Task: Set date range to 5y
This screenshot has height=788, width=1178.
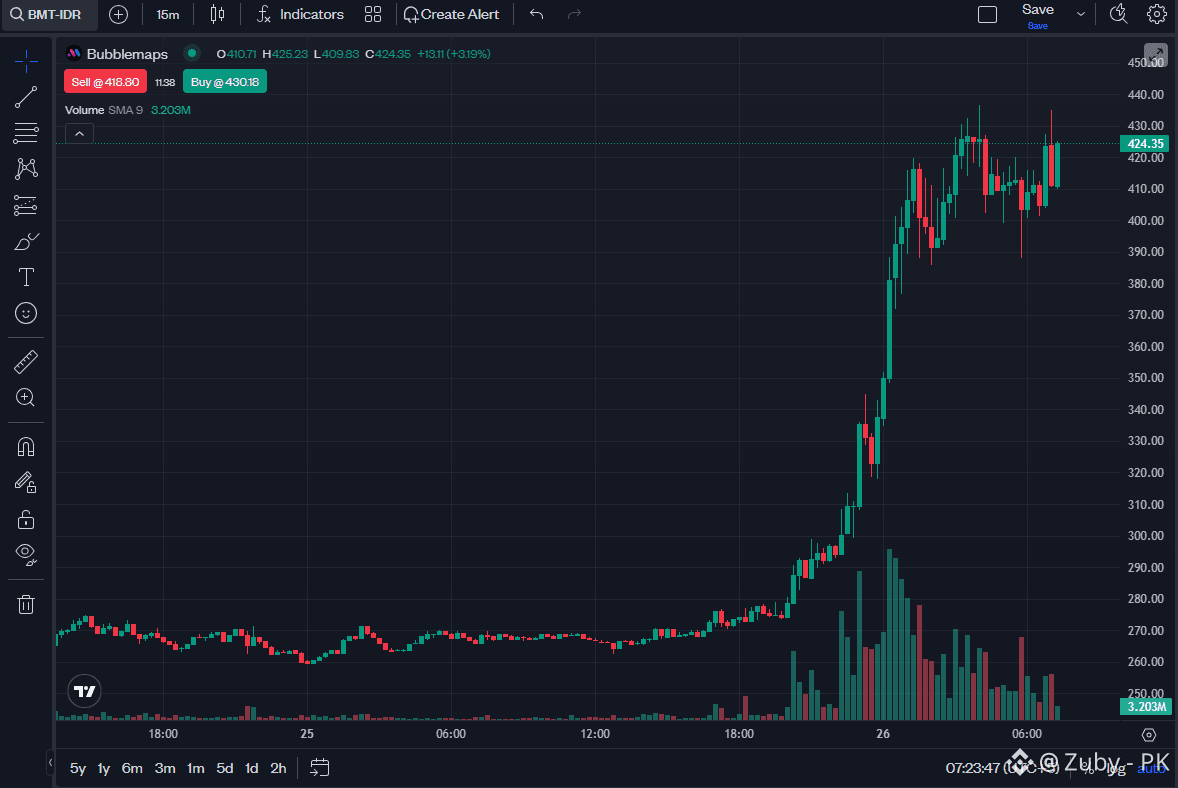Action: (77, 768)
